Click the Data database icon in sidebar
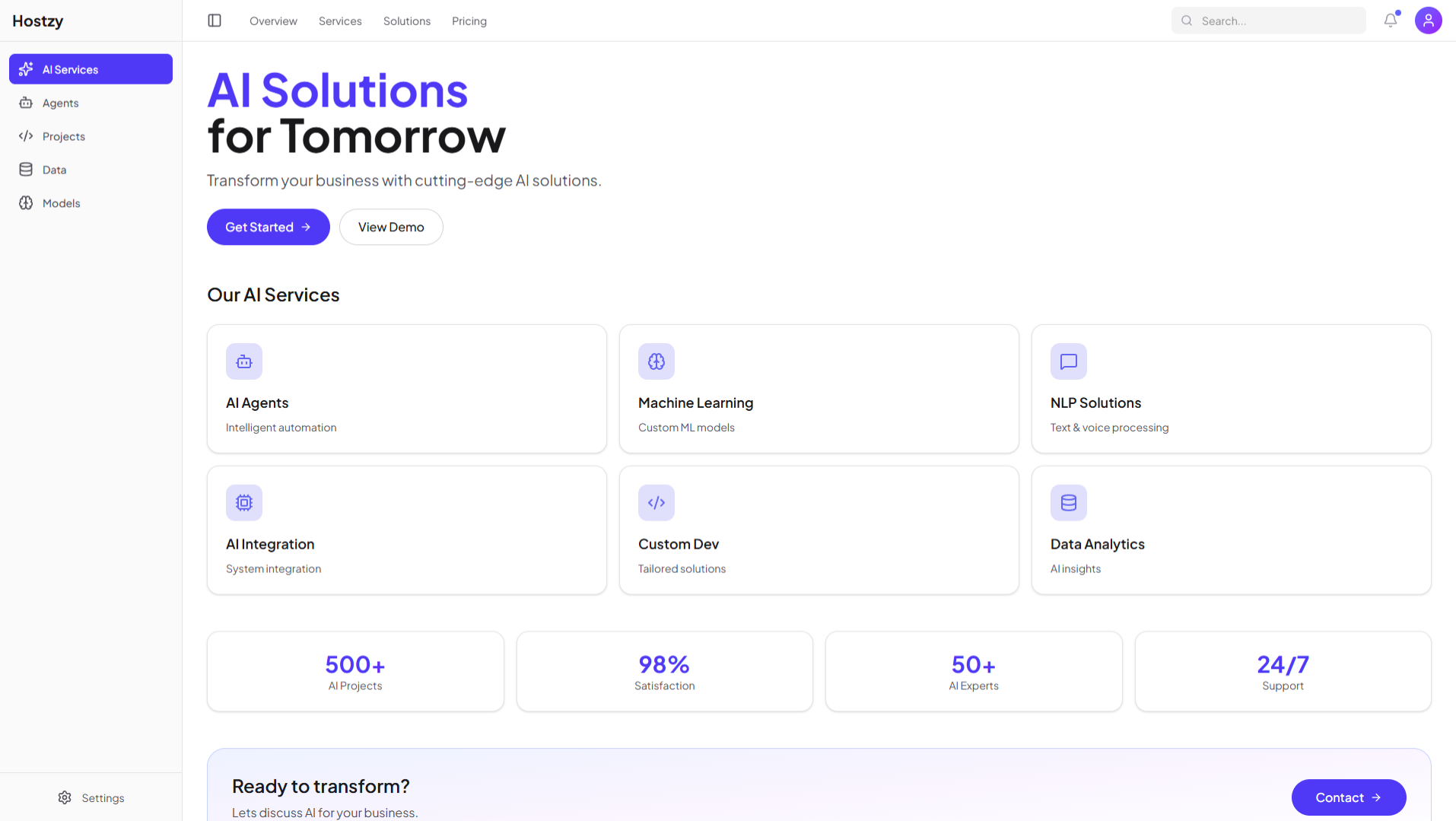The height and width of the screenshot is (821, 1456). point(26,170)
